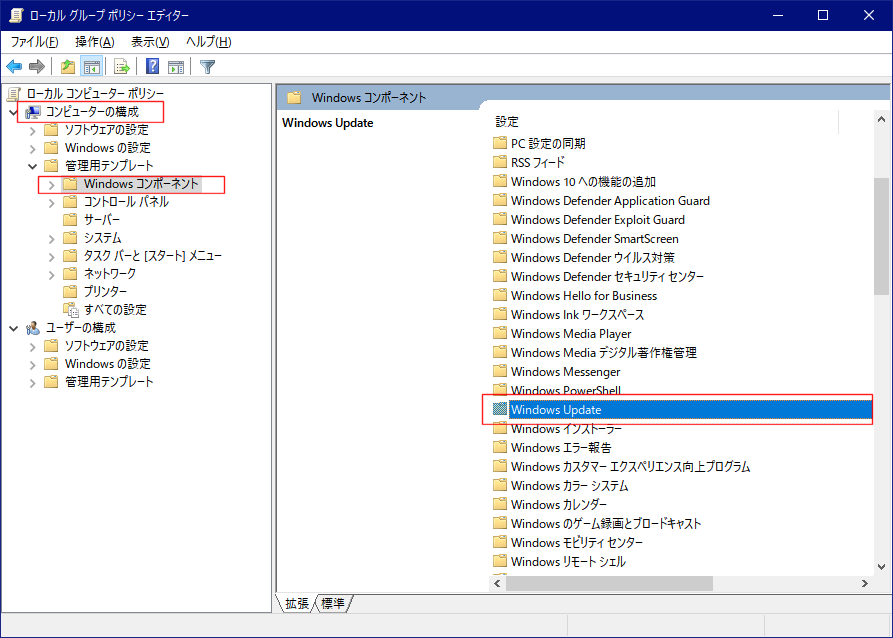This screenshot has height=638, width=893.
Task: Click the コンピューターの構成 computer icon
Action: (x=33, y=112)
